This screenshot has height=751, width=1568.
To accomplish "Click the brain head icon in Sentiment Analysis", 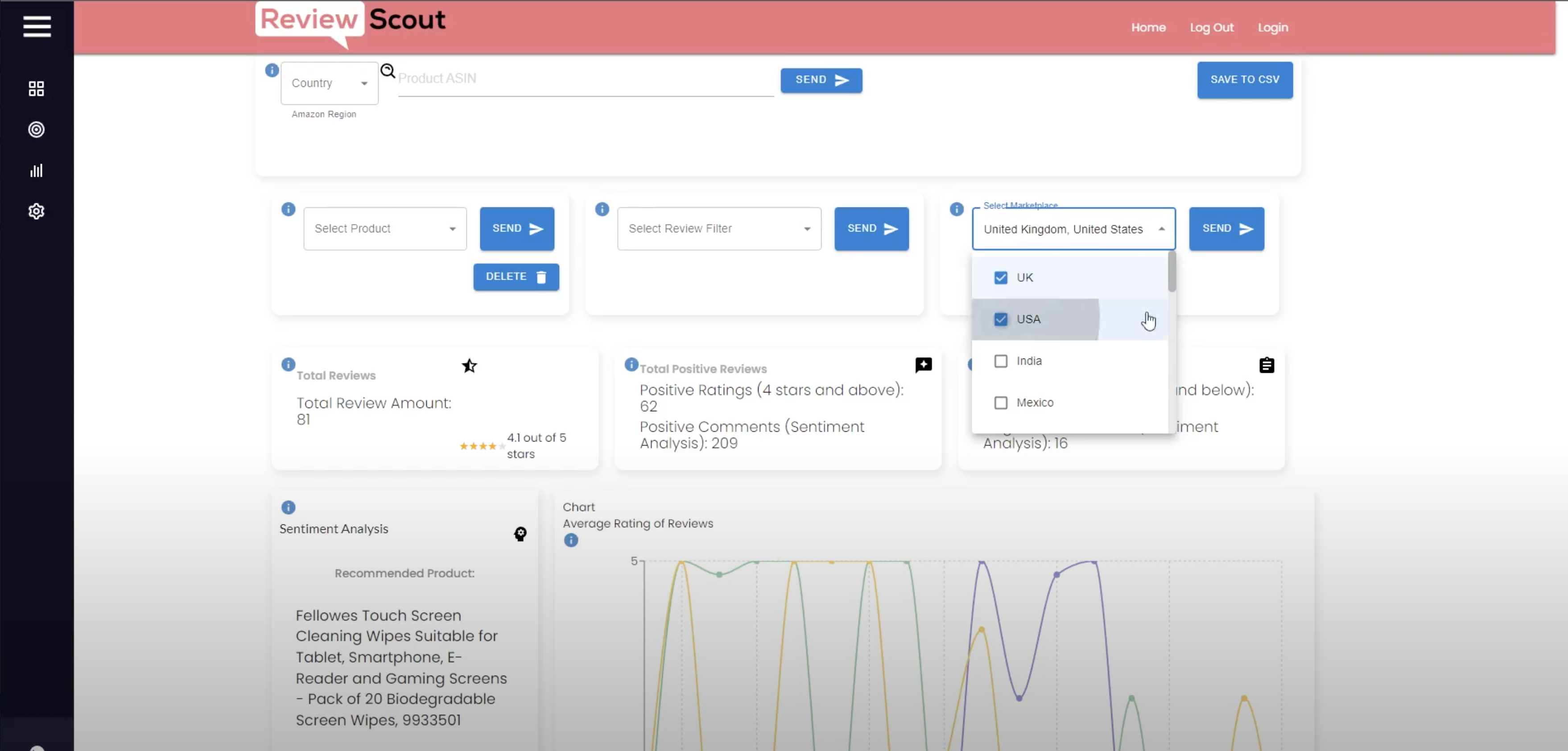I will [x=520, y=534].
